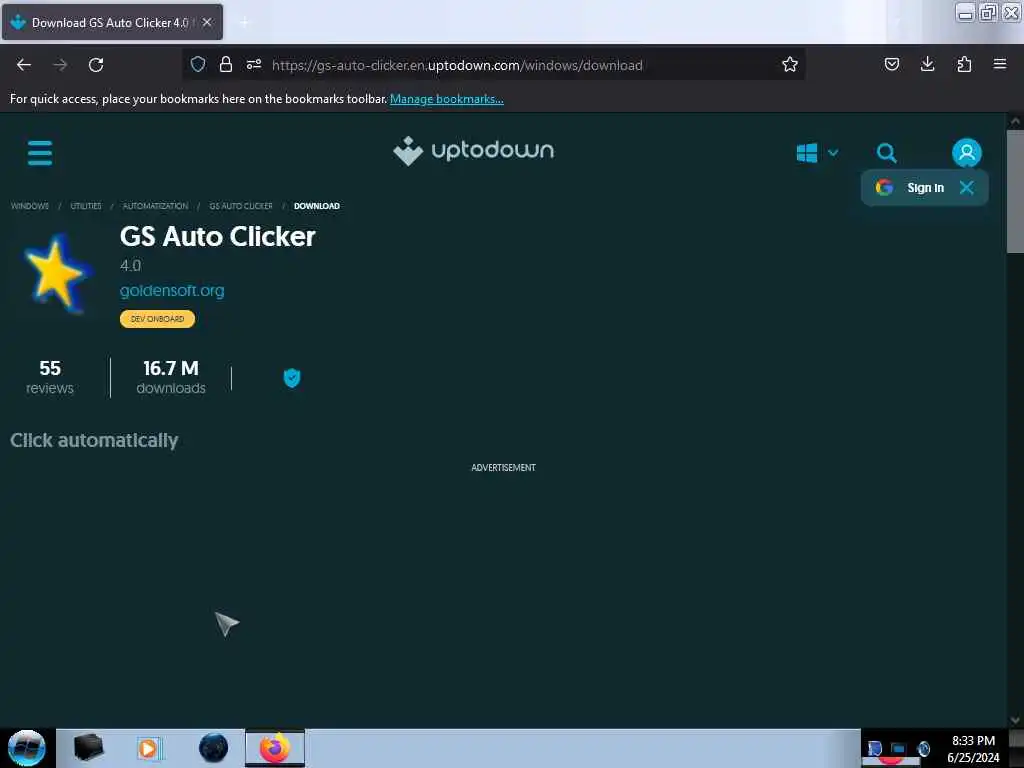Open the Manage bookmarks link
Viewport: 1024px width, 768px height.
(x=447, y=99)
